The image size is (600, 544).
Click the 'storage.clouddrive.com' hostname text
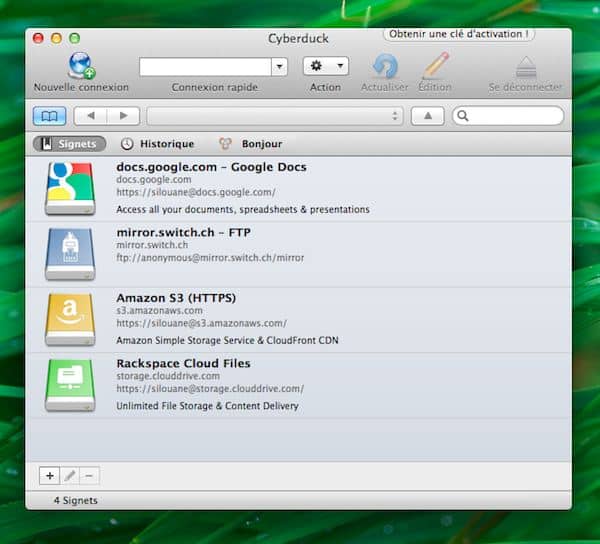[x=168, y=376]
